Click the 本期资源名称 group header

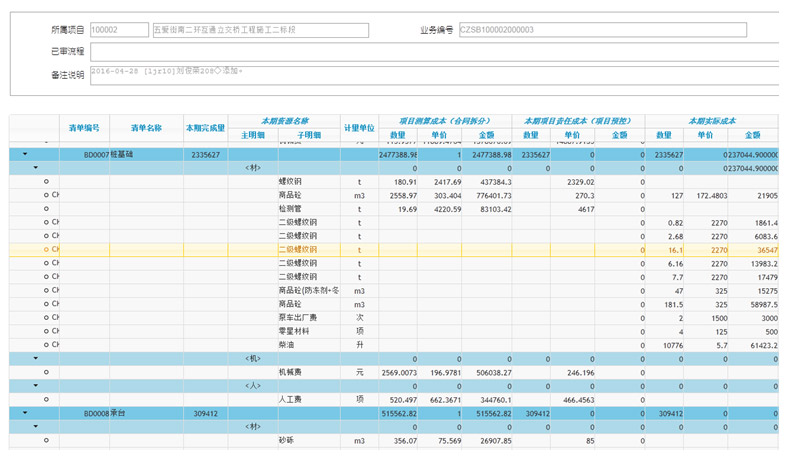284,121
